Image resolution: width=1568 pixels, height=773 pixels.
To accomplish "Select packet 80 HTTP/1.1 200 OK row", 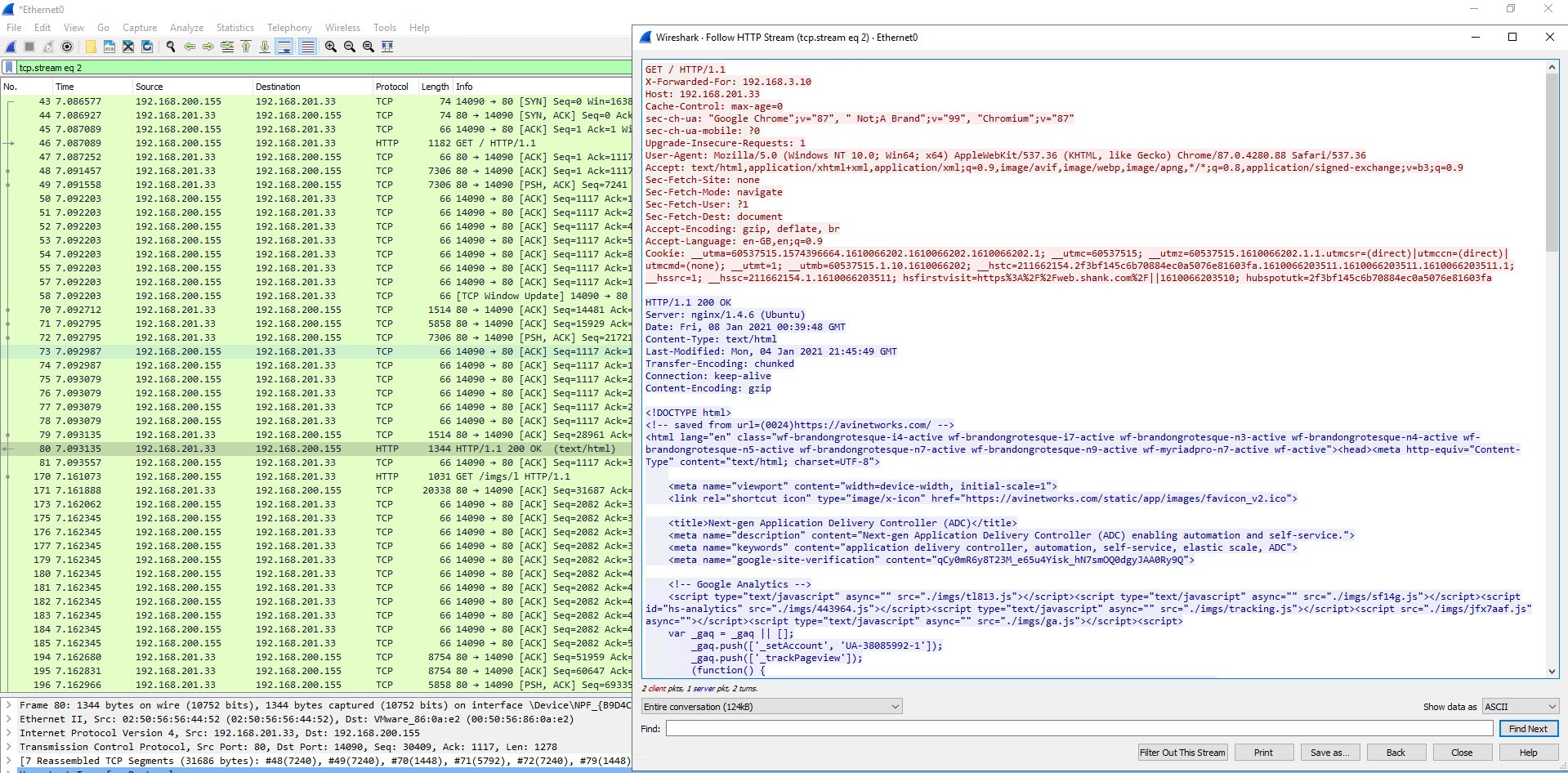I will tap(316, 449).
